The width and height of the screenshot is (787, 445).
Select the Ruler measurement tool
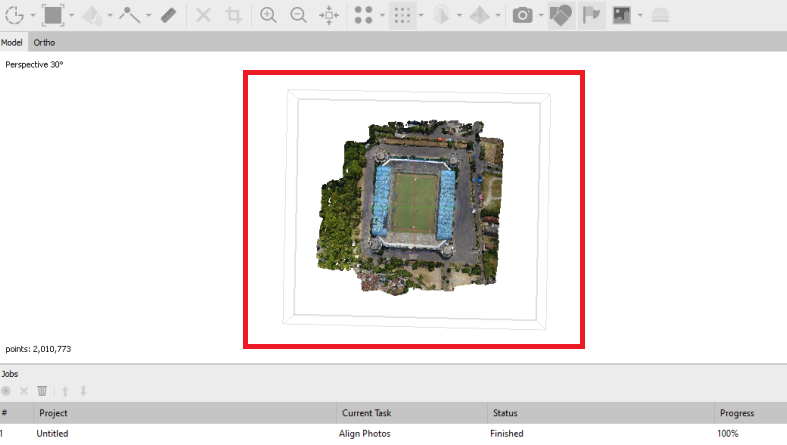[x=168, y=15]
